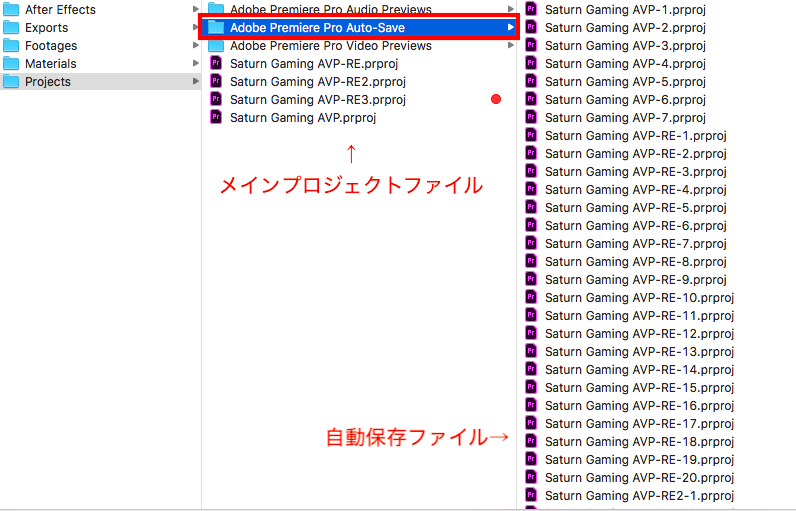Screen dimensions: 796x511
Task: Select the Materials folder name
Action: pos(51,64)
